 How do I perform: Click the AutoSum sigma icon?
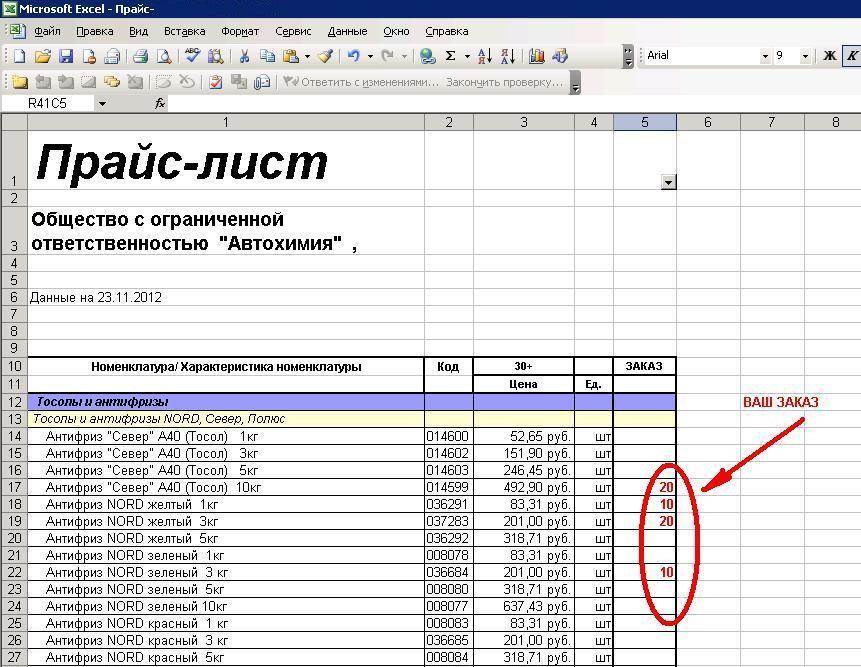[450, 56]
